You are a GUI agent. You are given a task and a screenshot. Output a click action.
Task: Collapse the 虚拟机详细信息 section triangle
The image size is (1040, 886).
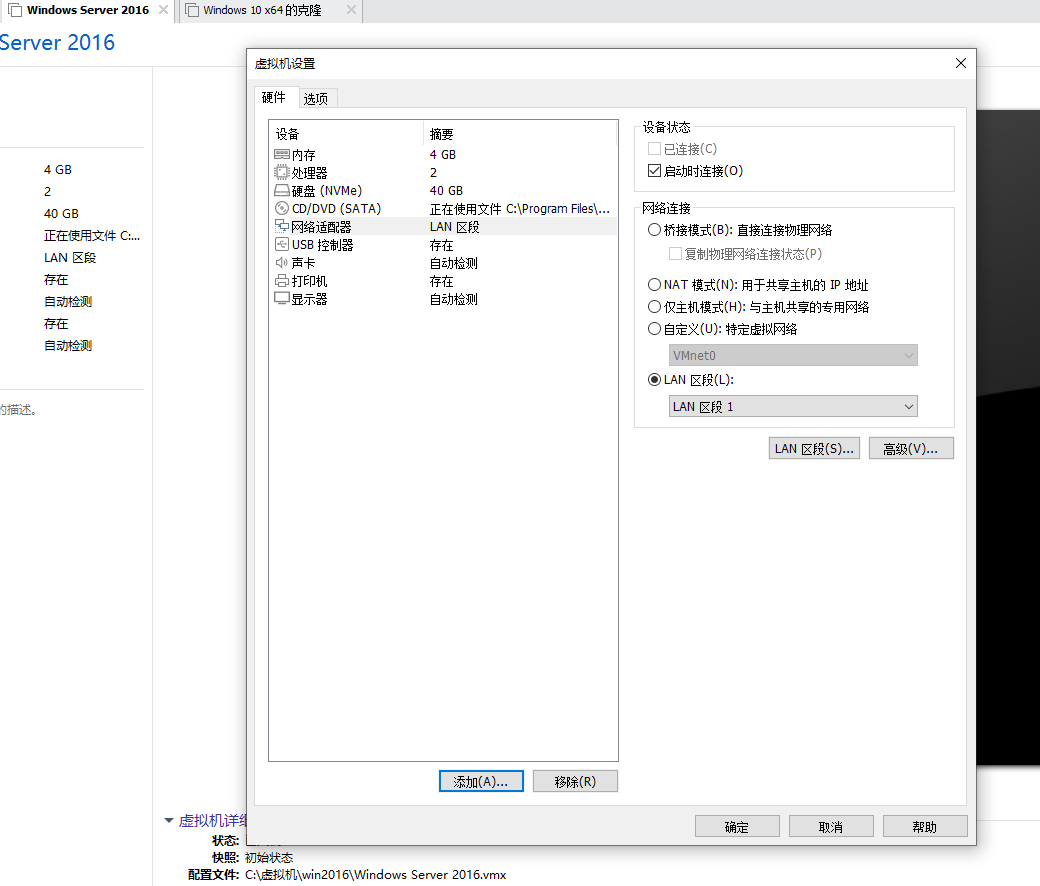(x=169, y=820)
